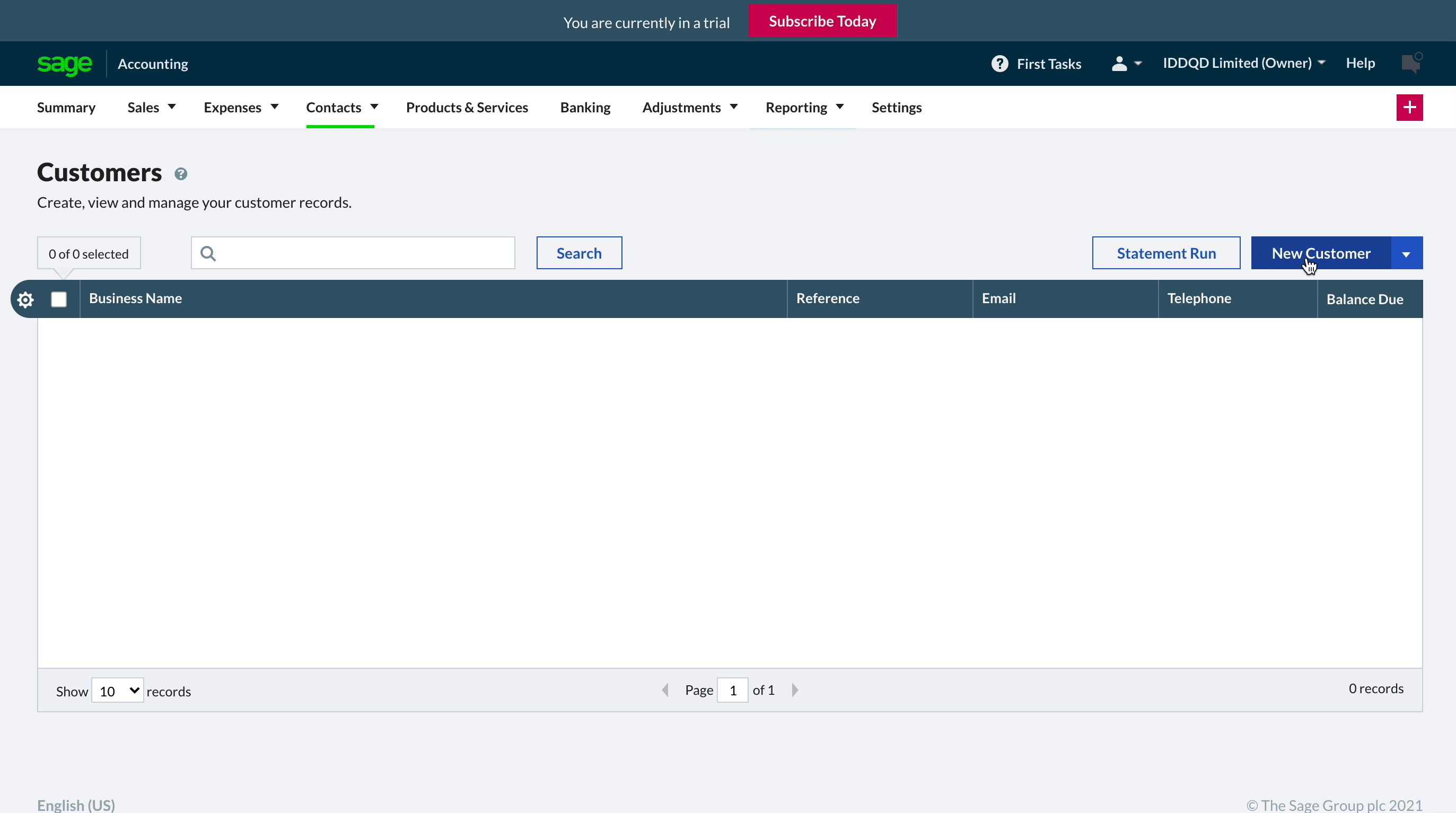The width and height of the screenshot is (1456, 813).
Task: Click the search magnifier icon
Action: 207,252
